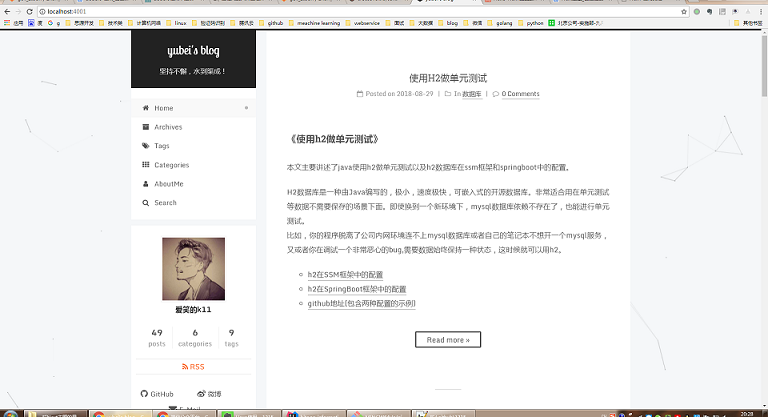Click the yubei's blog site title
The image size is (768, 417).
click(x=193, y=50)
